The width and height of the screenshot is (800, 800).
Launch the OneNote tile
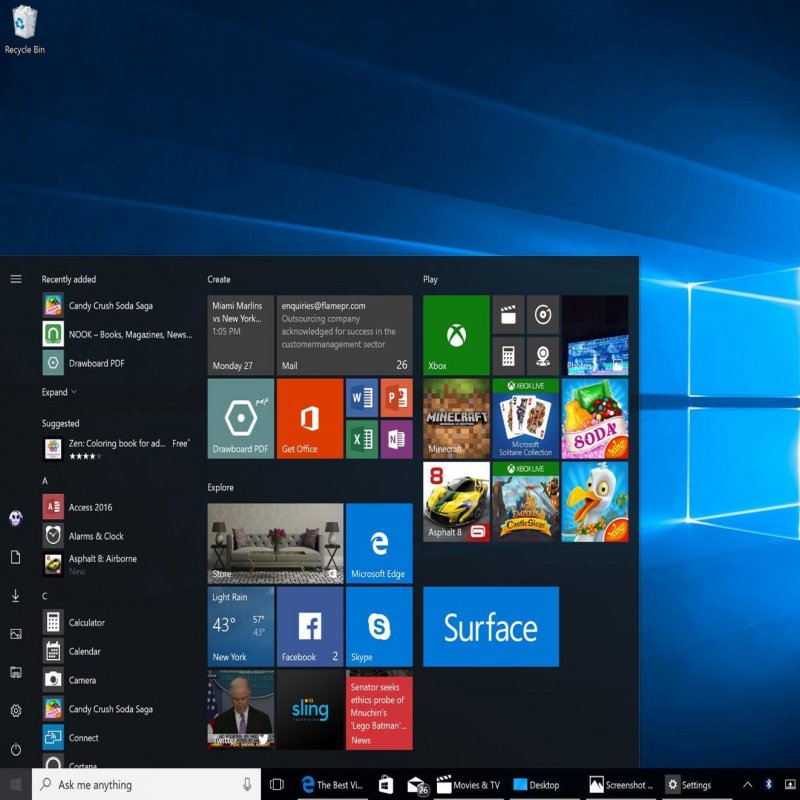click(396, 439)
